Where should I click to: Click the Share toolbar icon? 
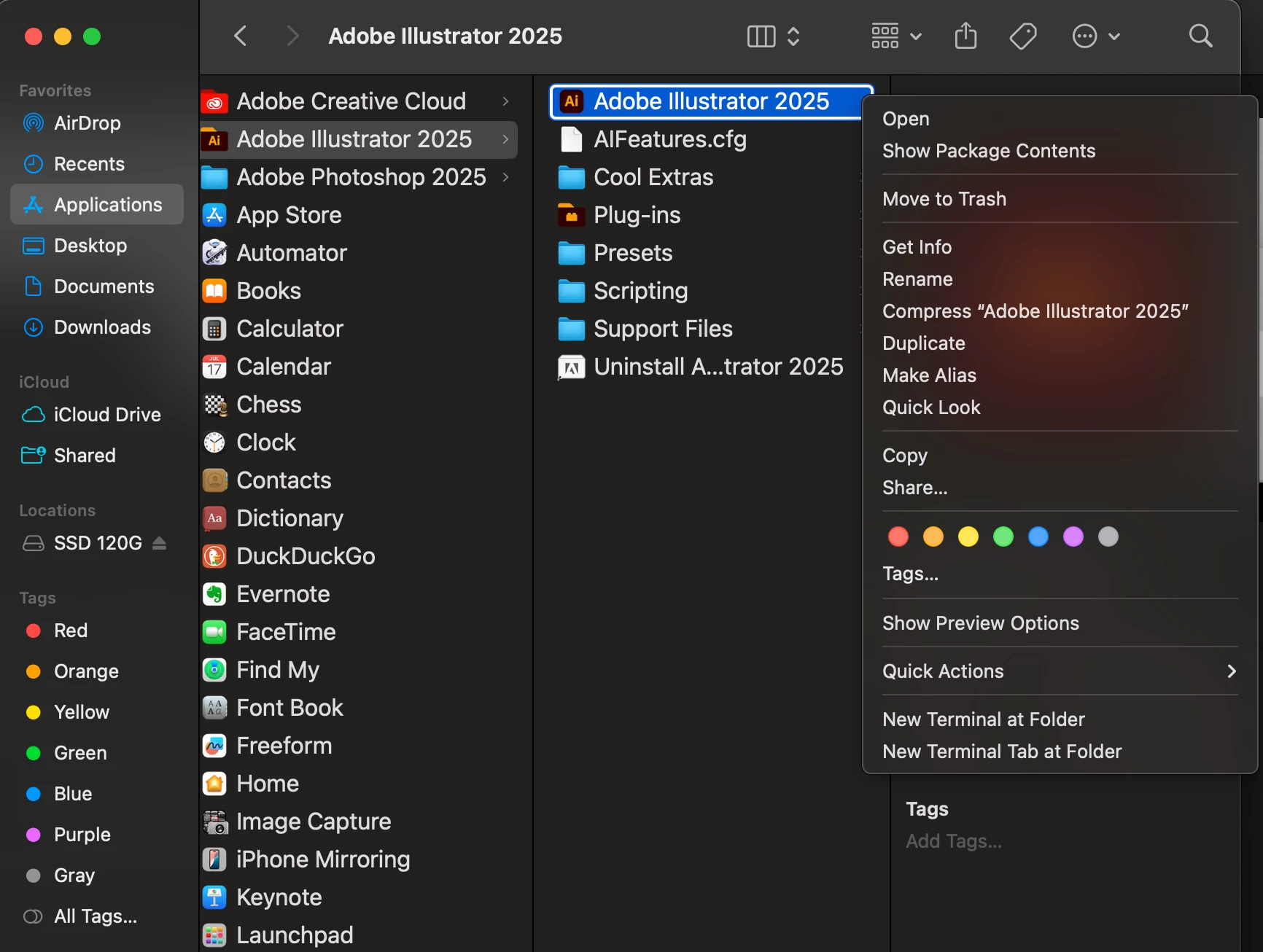pos(965,36)
